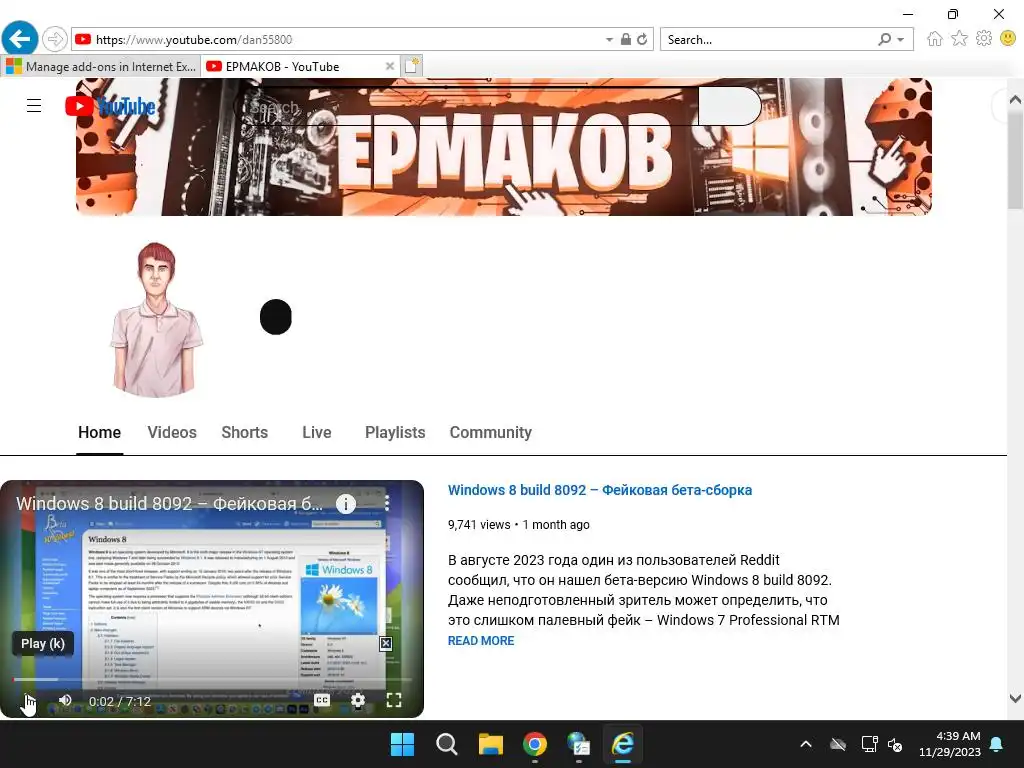1024x768 pixels.
Task: Click the smiley feedback icon
Action: 1008,39
